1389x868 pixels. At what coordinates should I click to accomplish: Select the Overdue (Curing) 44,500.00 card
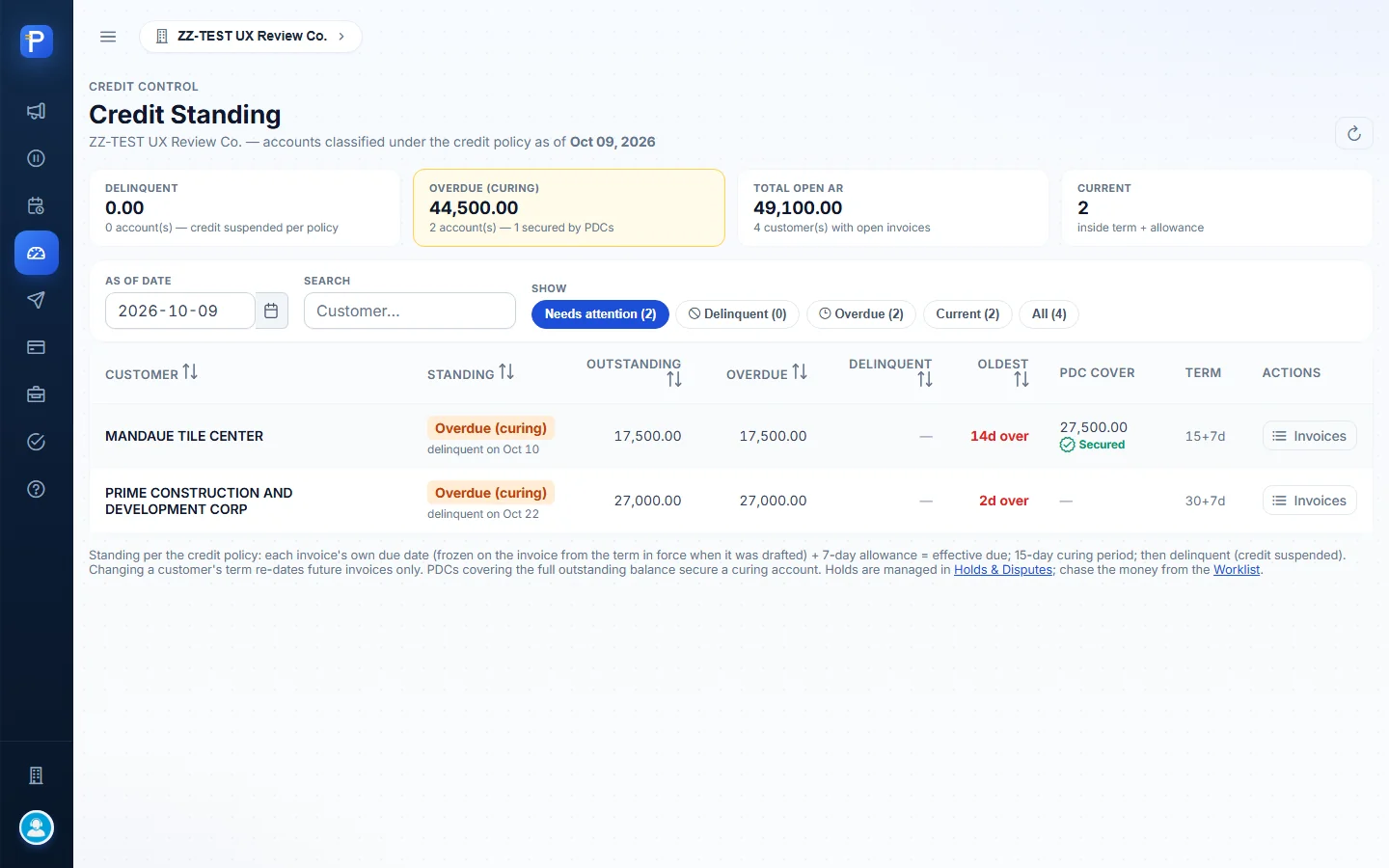tap(569, 207)
